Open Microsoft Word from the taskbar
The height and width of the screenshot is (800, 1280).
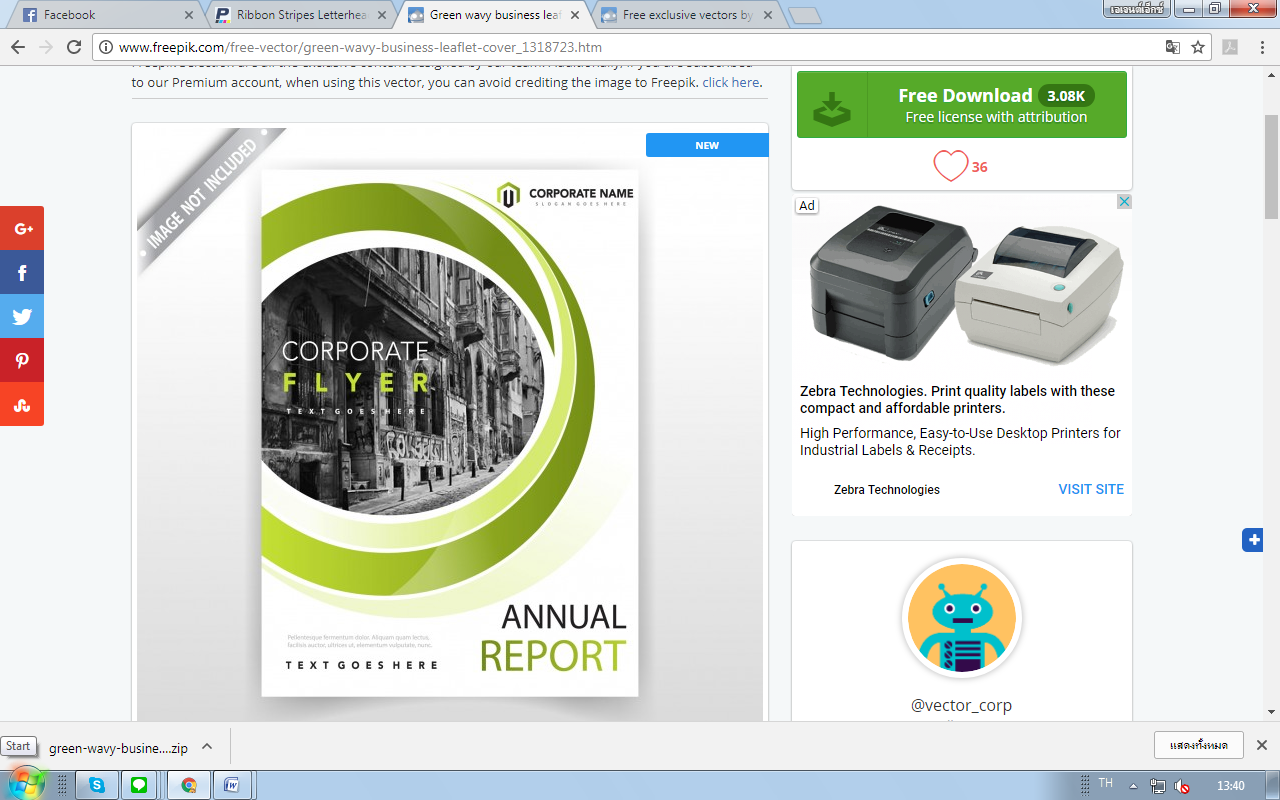click(231, 785)
